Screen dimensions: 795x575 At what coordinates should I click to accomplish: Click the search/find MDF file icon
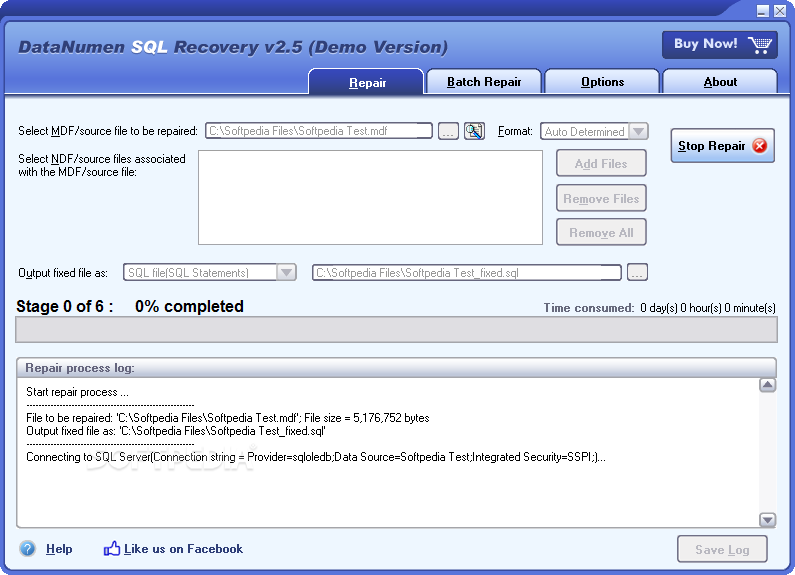[474, 131]
